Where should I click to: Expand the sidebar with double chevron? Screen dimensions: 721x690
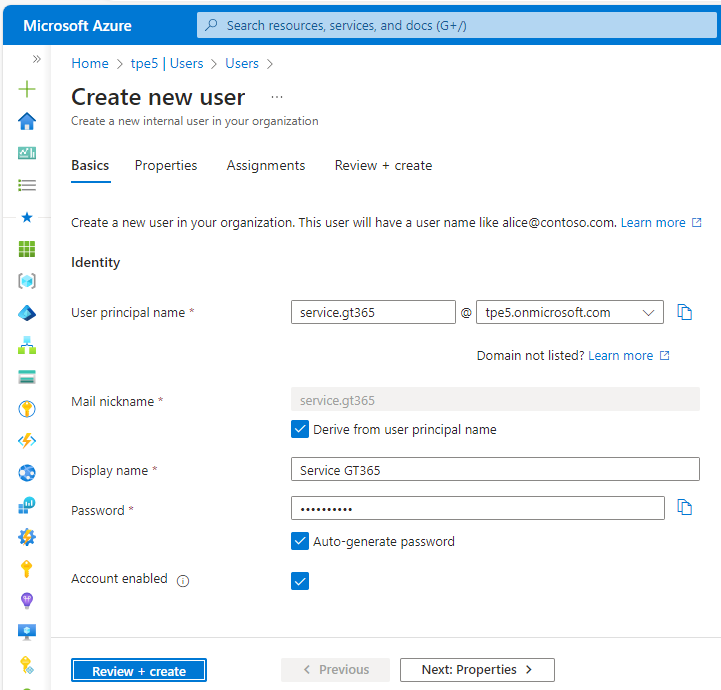tap(37, 59)
